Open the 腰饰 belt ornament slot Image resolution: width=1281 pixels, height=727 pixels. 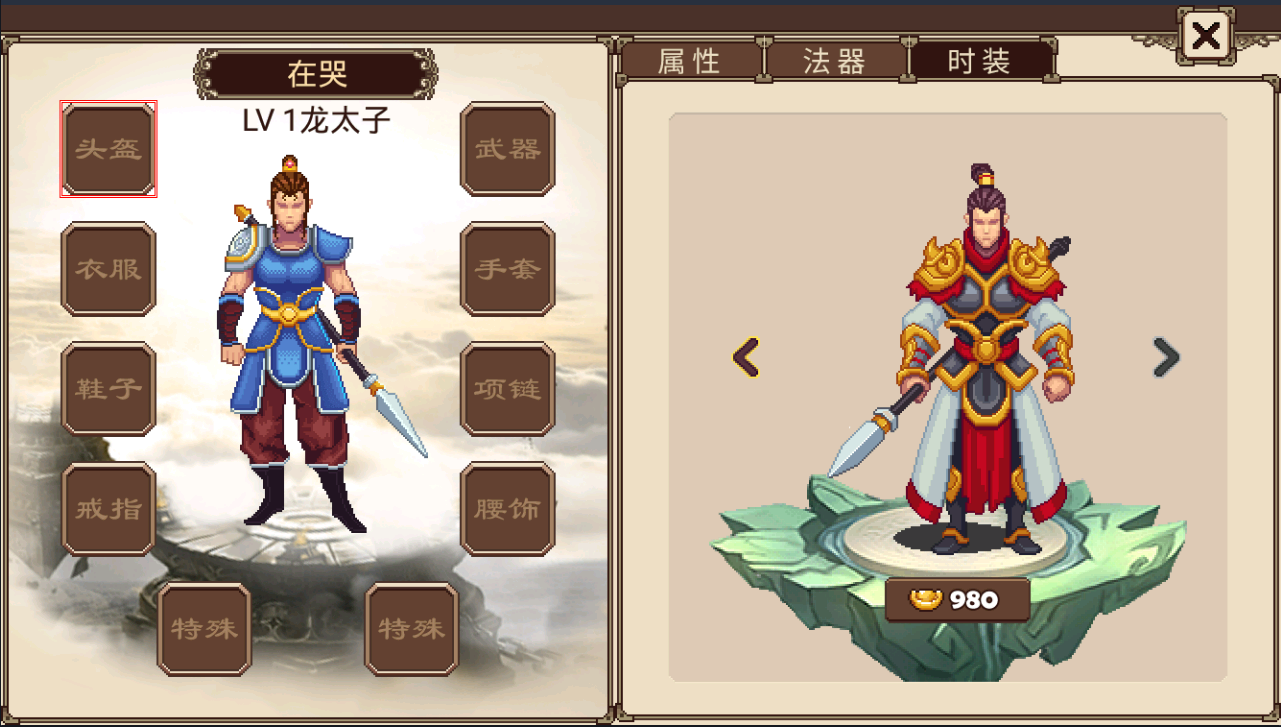(507, 509)
